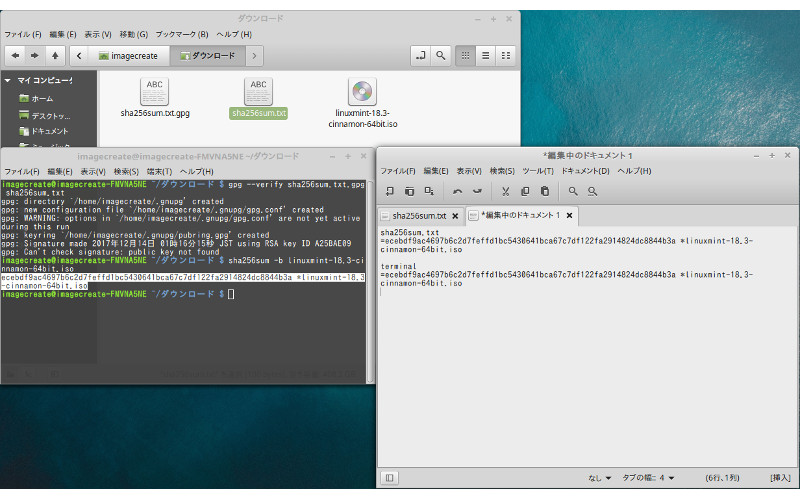Open file search in file manager

pyautogui.click(x=440, y=56)
